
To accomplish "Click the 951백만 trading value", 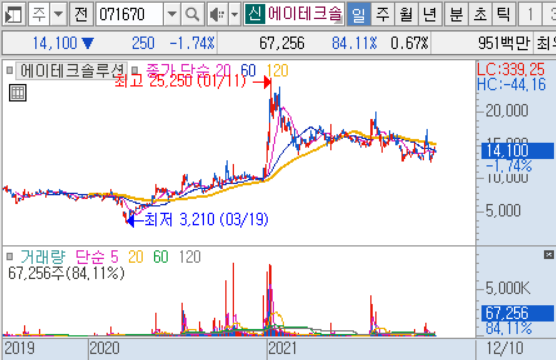I will (504, 43).
